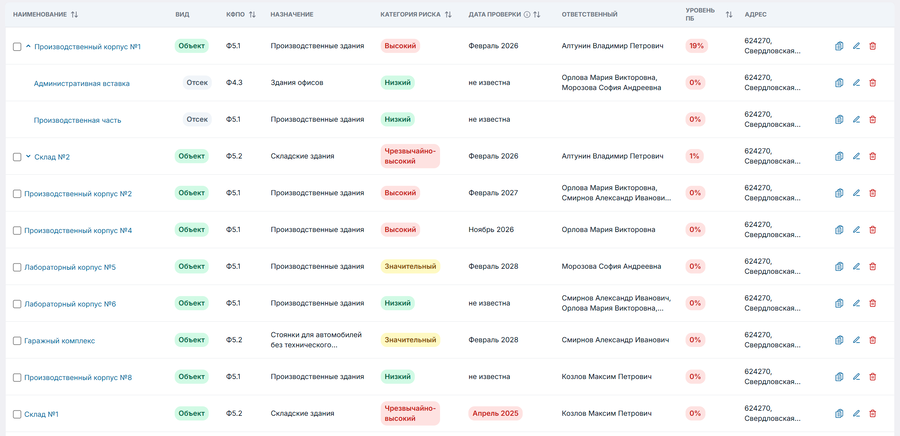
Task: Open the Производственный корпус №8 link
Action: click(78, 378)
